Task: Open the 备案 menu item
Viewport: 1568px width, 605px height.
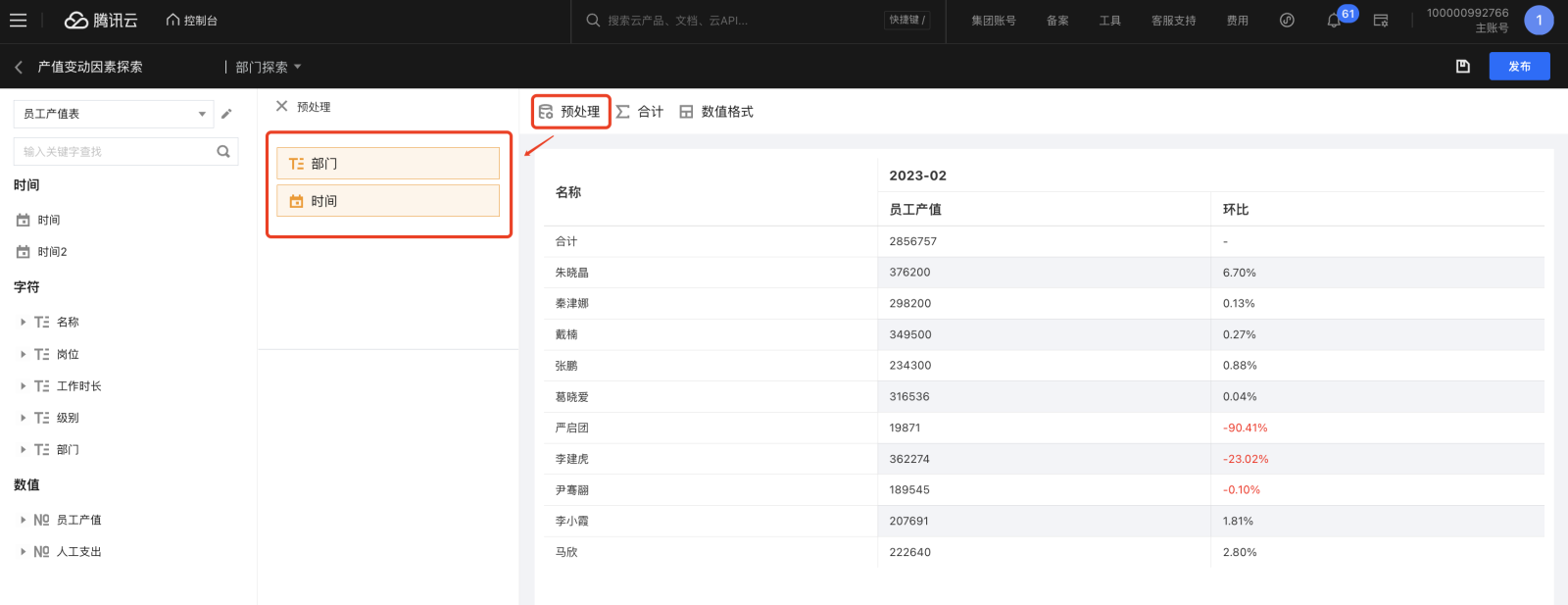Action: click(x=1057, y=20)
